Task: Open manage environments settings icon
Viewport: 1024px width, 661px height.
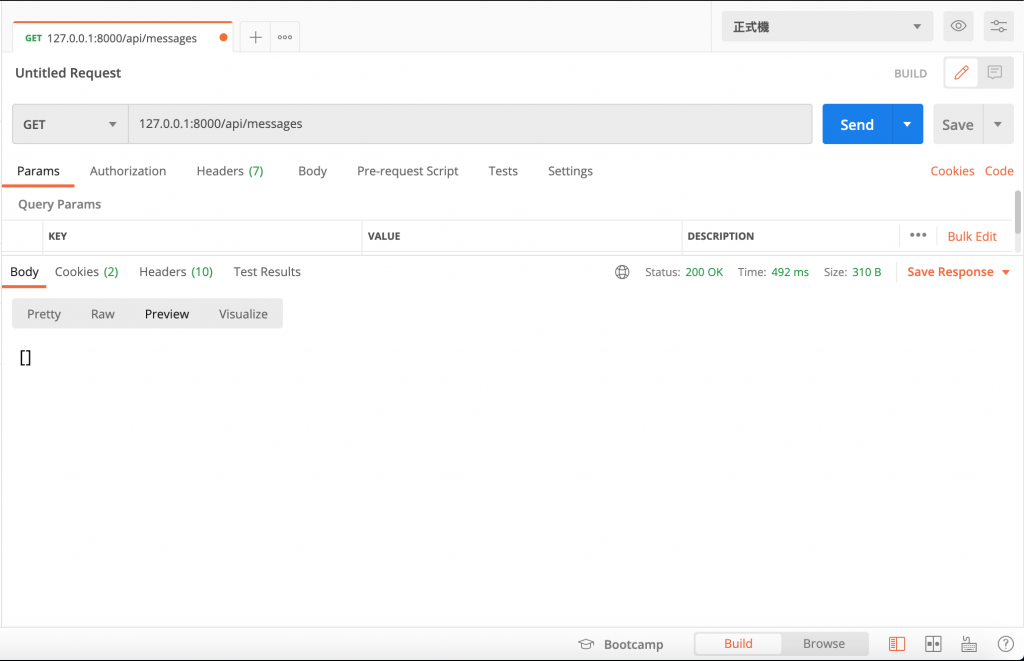Action: [x=999, y=26]
